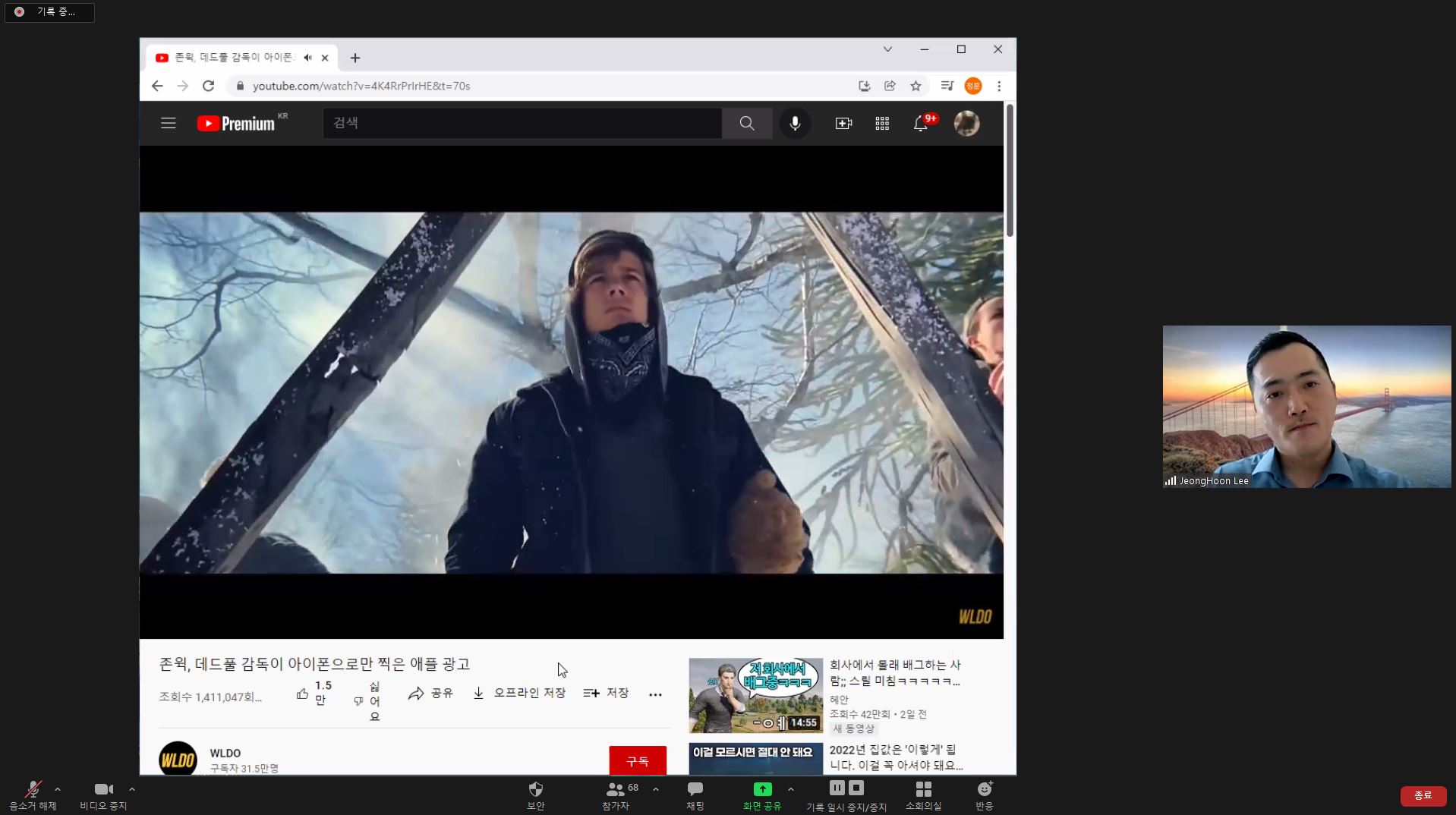Open the YouTube notifications bell
The width and height of the screenshot is (1456, 815).
[x=920, y=123]
